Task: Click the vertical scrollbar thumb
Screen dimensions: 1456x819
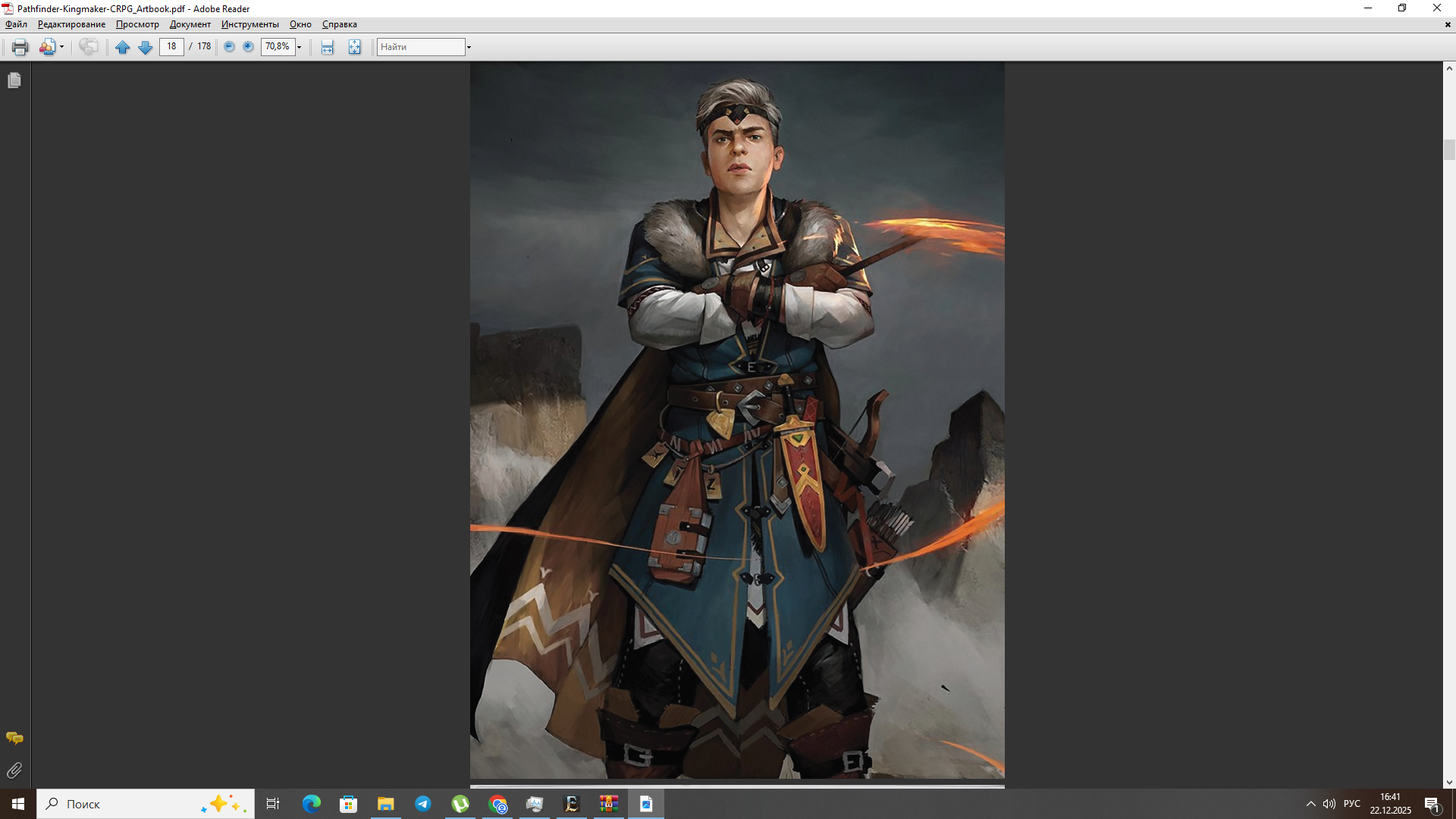Action: (x=1449, y=149)
